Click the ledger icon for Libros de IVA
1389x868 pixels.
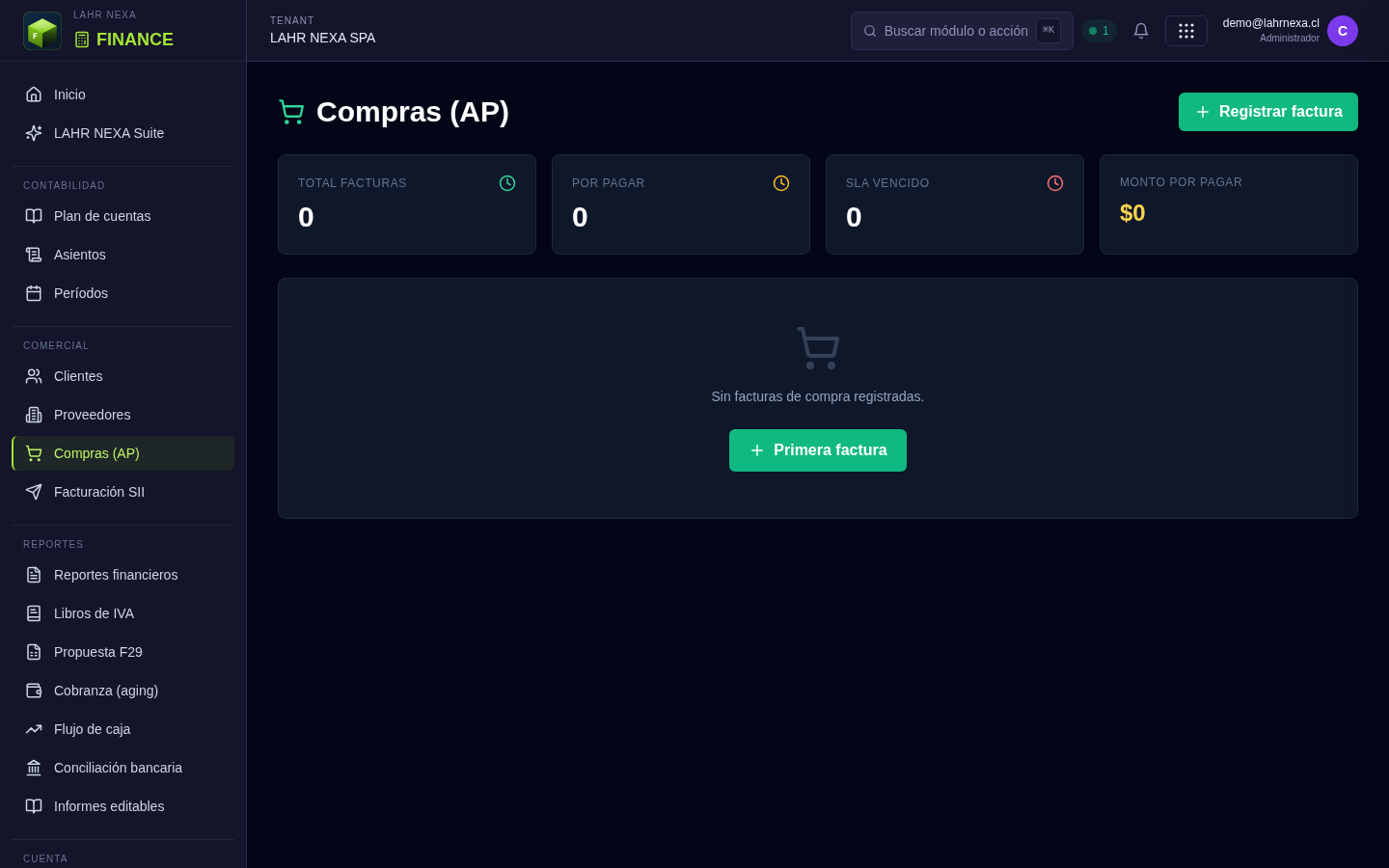click(34, 613)
